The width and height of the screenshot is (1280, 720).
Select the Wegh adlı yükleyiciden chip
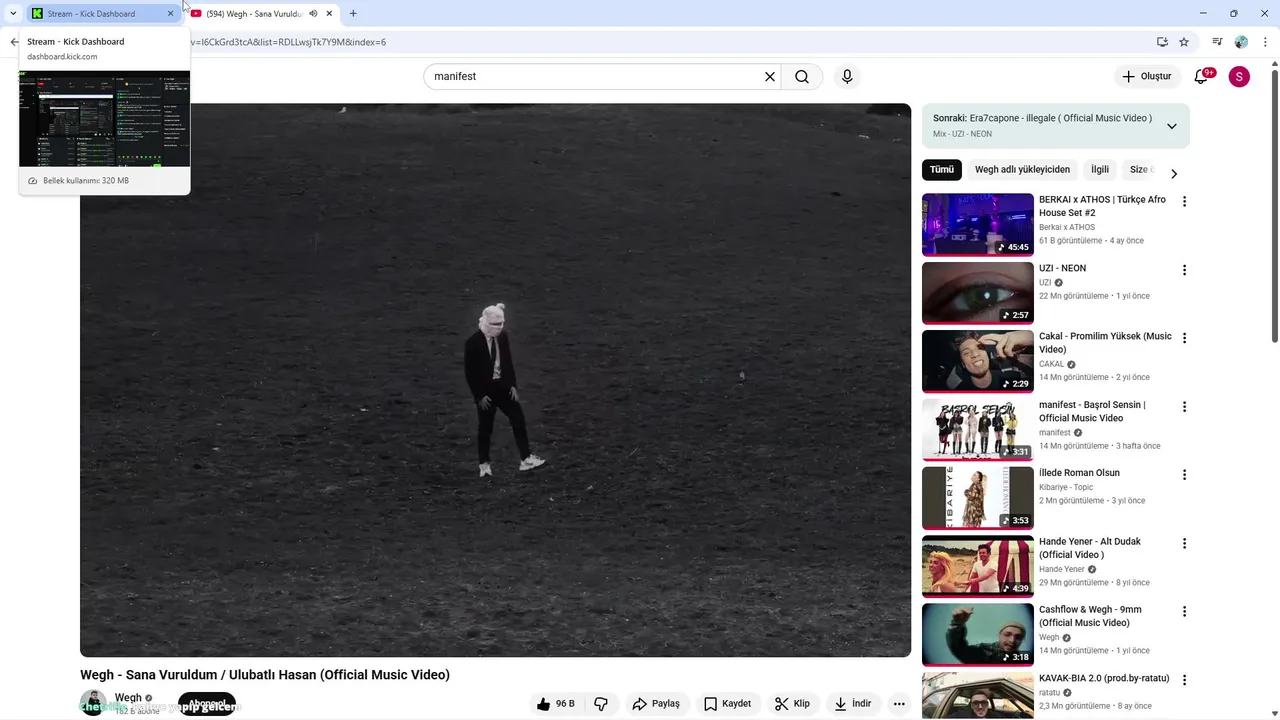click(x=1022, y=170)
